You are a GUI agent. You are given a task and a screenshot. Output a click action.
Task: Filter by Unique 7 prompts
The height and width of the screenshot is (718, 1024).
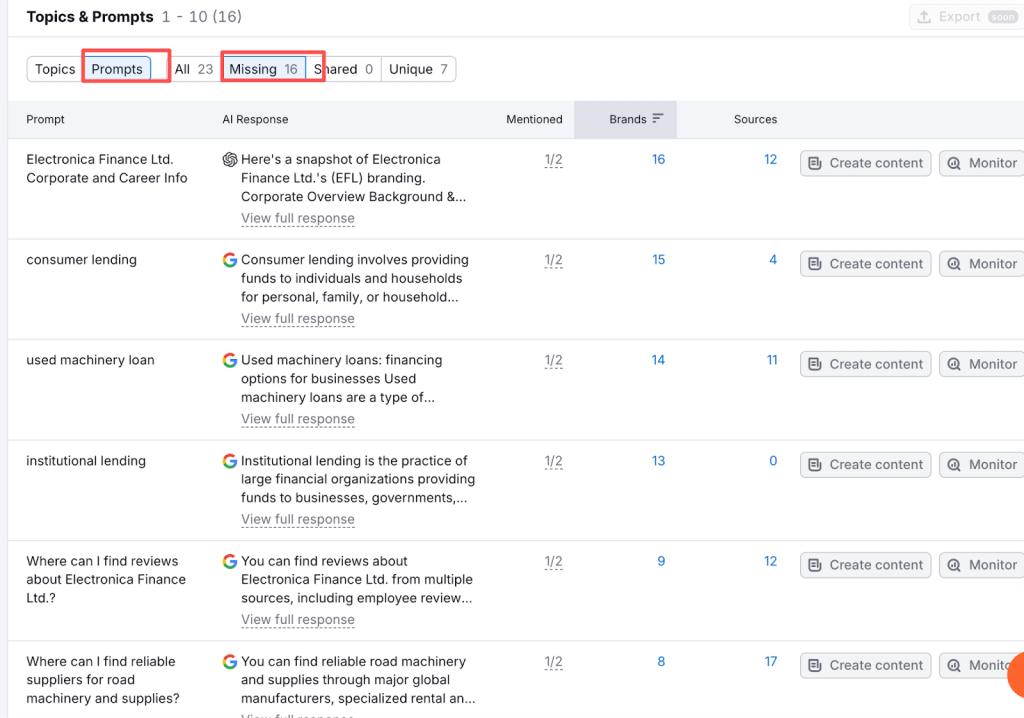coord(418,69)
